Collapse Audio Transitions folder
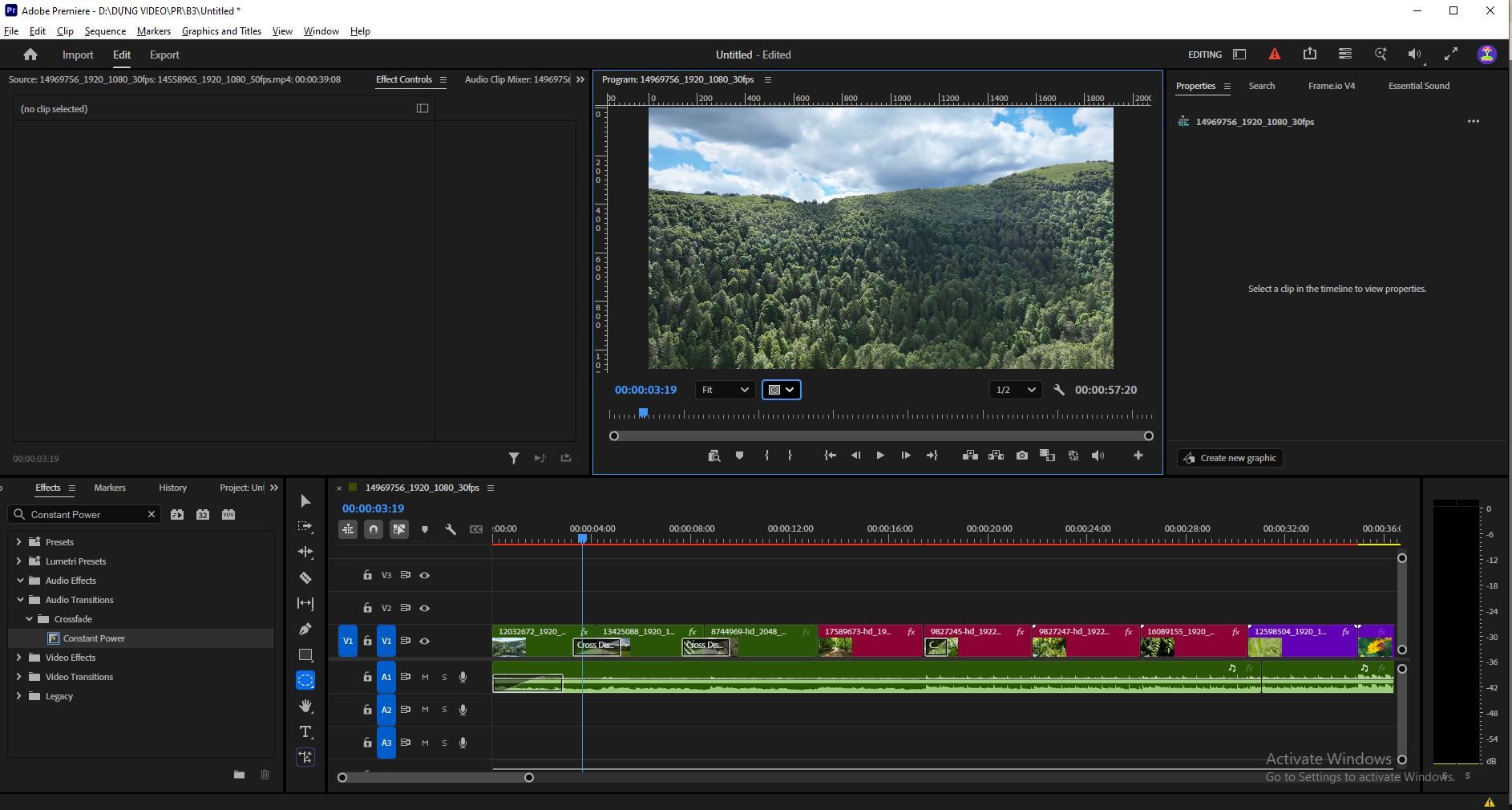 point(20,600)
